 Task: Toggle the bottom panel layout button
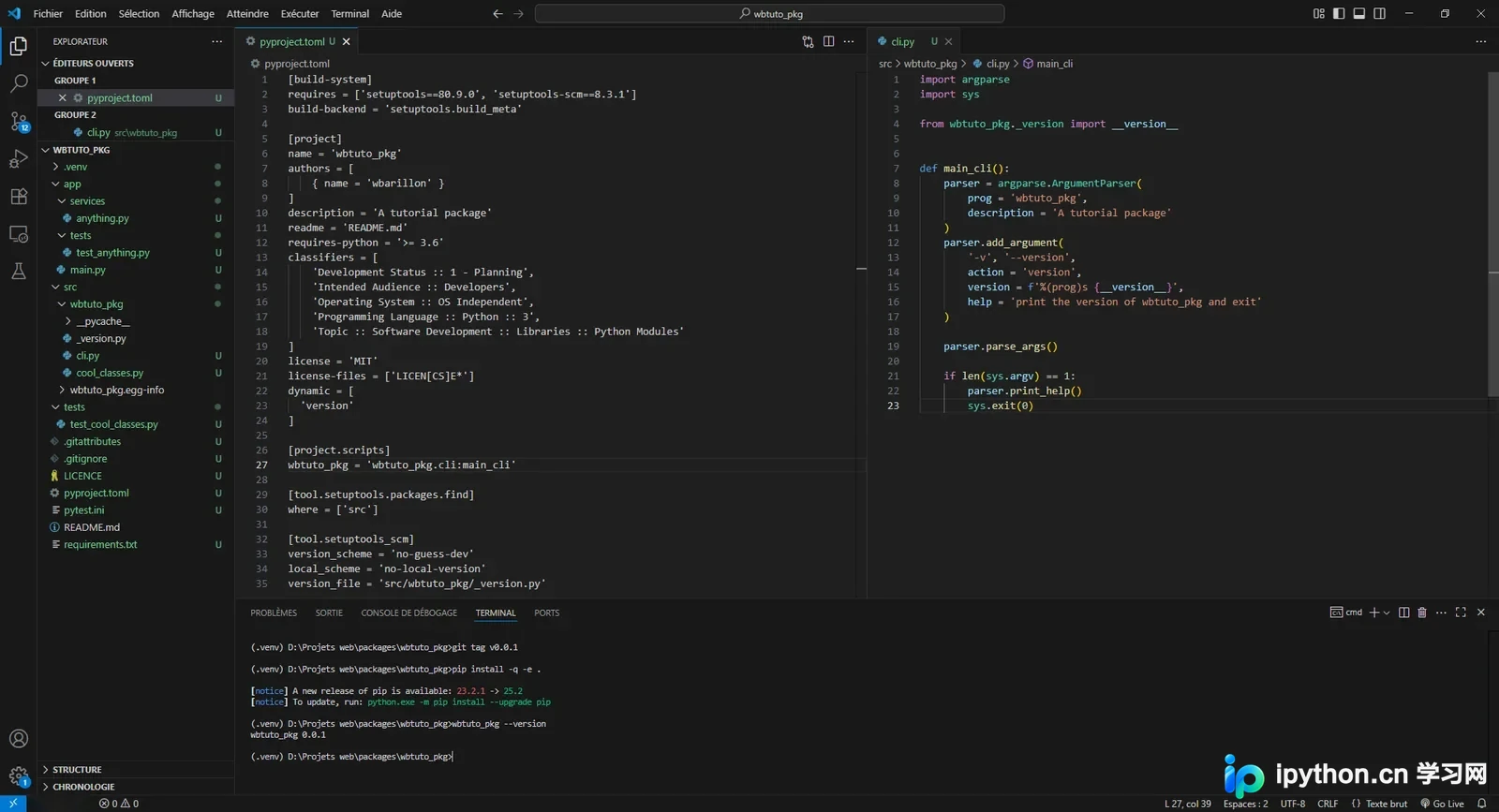pyautogui.click(x=1359, y=14)
